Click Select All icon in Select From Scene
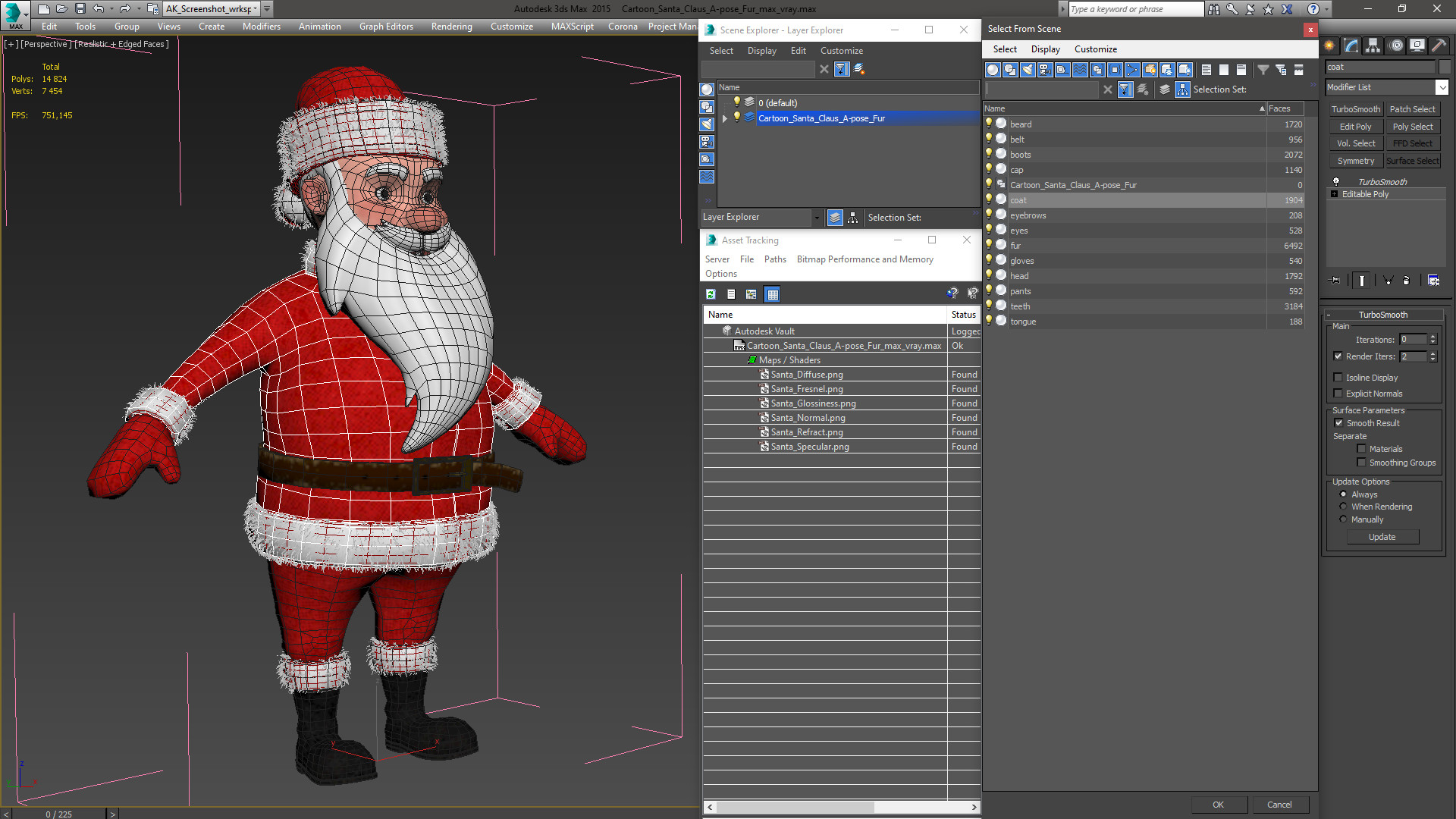Viewport: 1456px width, 819px height. point(1206,70)
